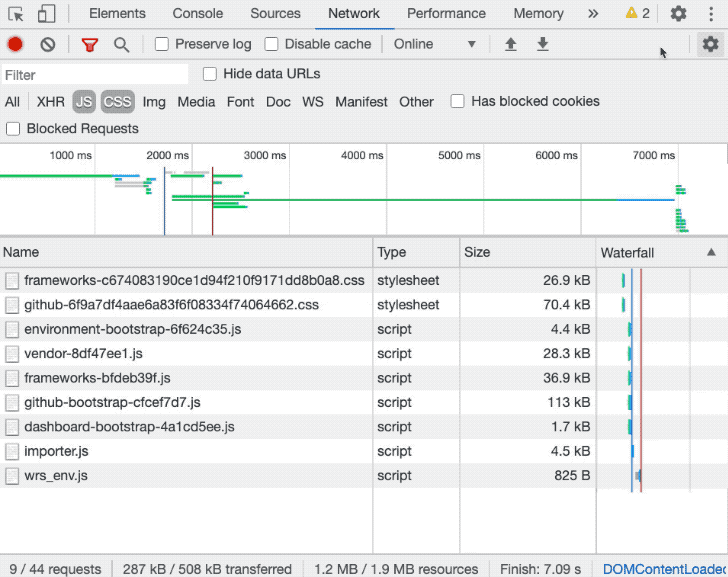
Task: Check the Disable cache option
Action: pos(272,45)
